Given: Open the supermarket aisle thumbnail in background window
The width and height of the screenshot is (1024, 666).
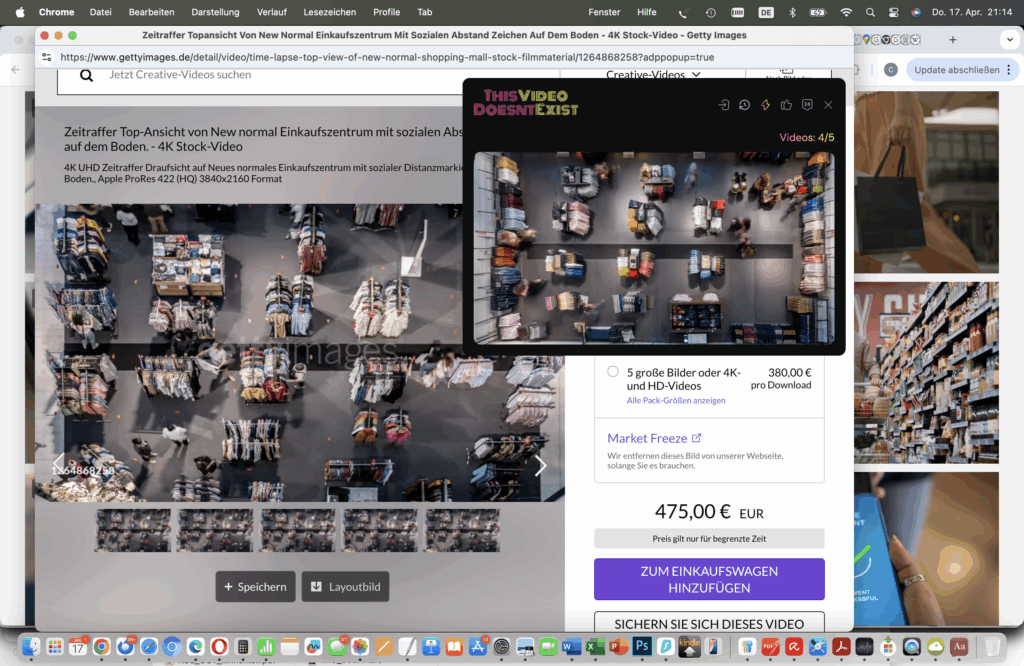Looking at the screenshot, I should click(926, 373).
